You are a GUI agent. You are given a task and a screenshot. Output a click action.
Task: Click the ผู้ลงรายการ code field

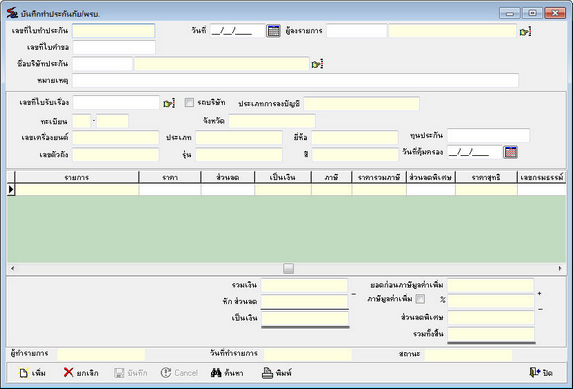click(356, 31)
